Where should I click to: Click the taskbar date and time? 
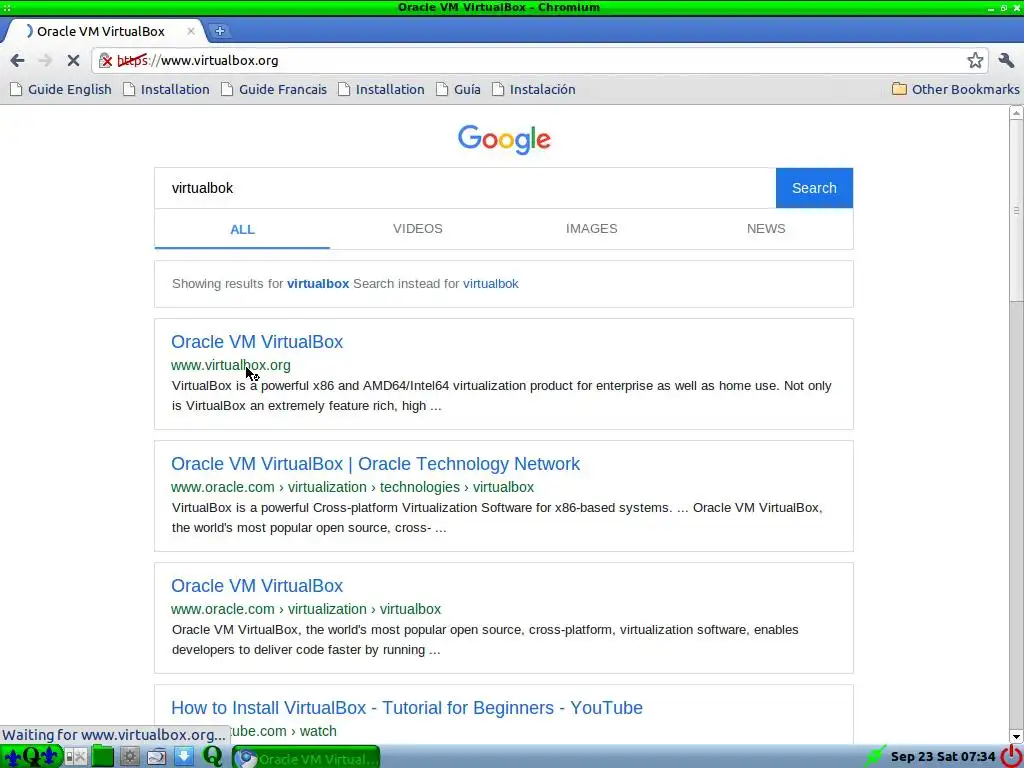coord(942,757)
